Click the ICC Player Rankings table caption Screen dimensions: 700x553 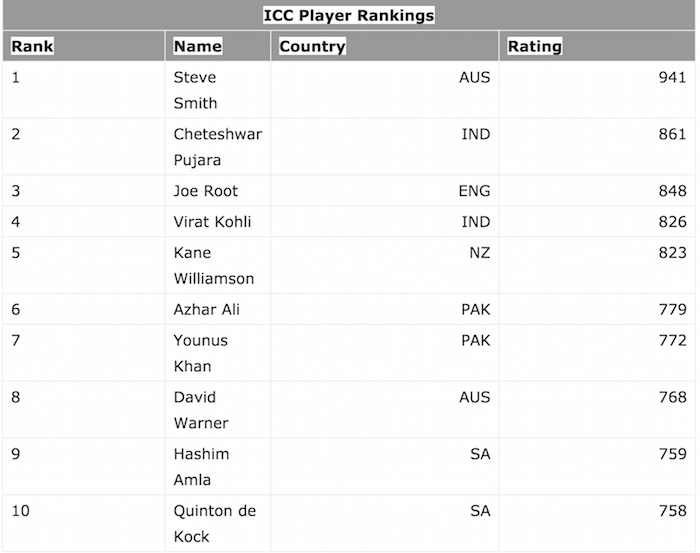(349, 15)
